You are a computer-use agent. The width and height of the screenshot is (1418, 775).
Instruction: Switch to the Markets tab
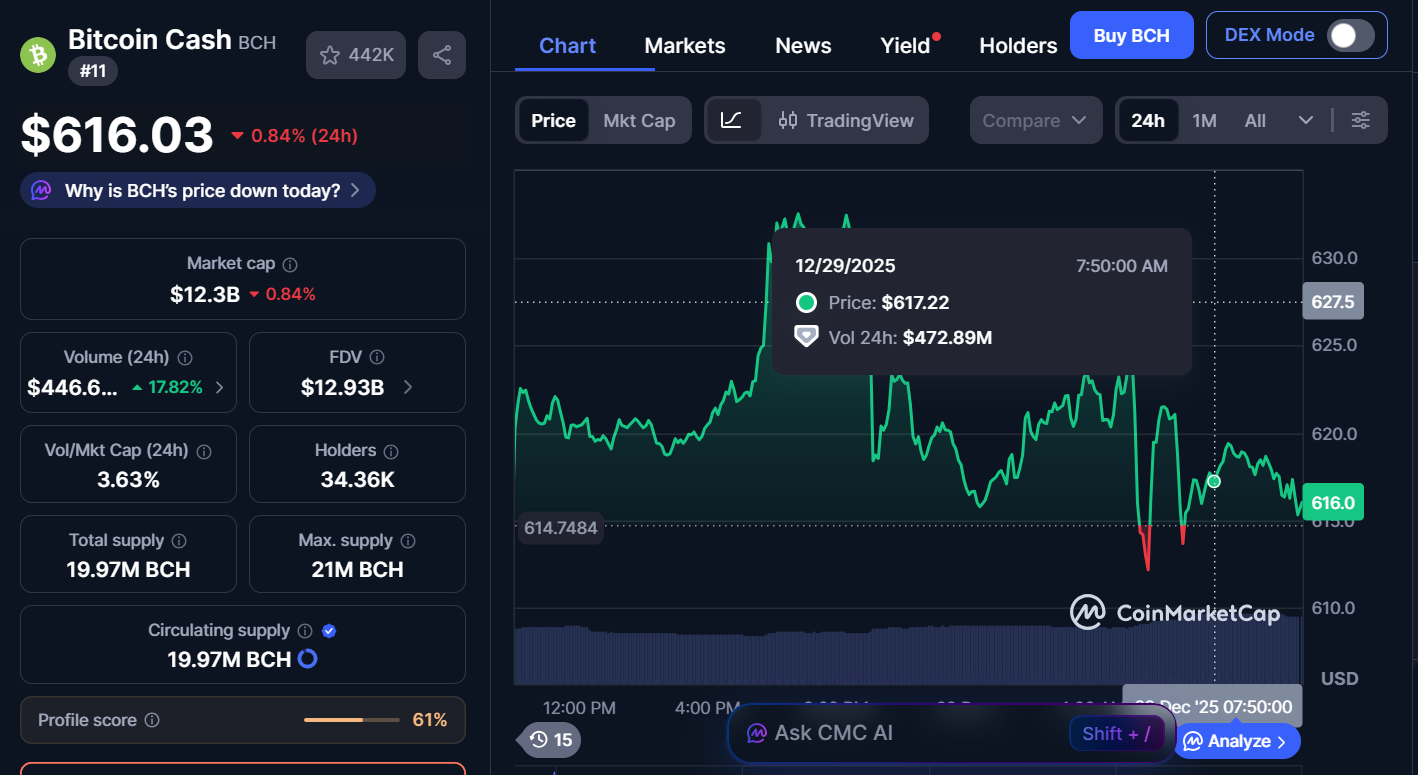click(685, 45)
